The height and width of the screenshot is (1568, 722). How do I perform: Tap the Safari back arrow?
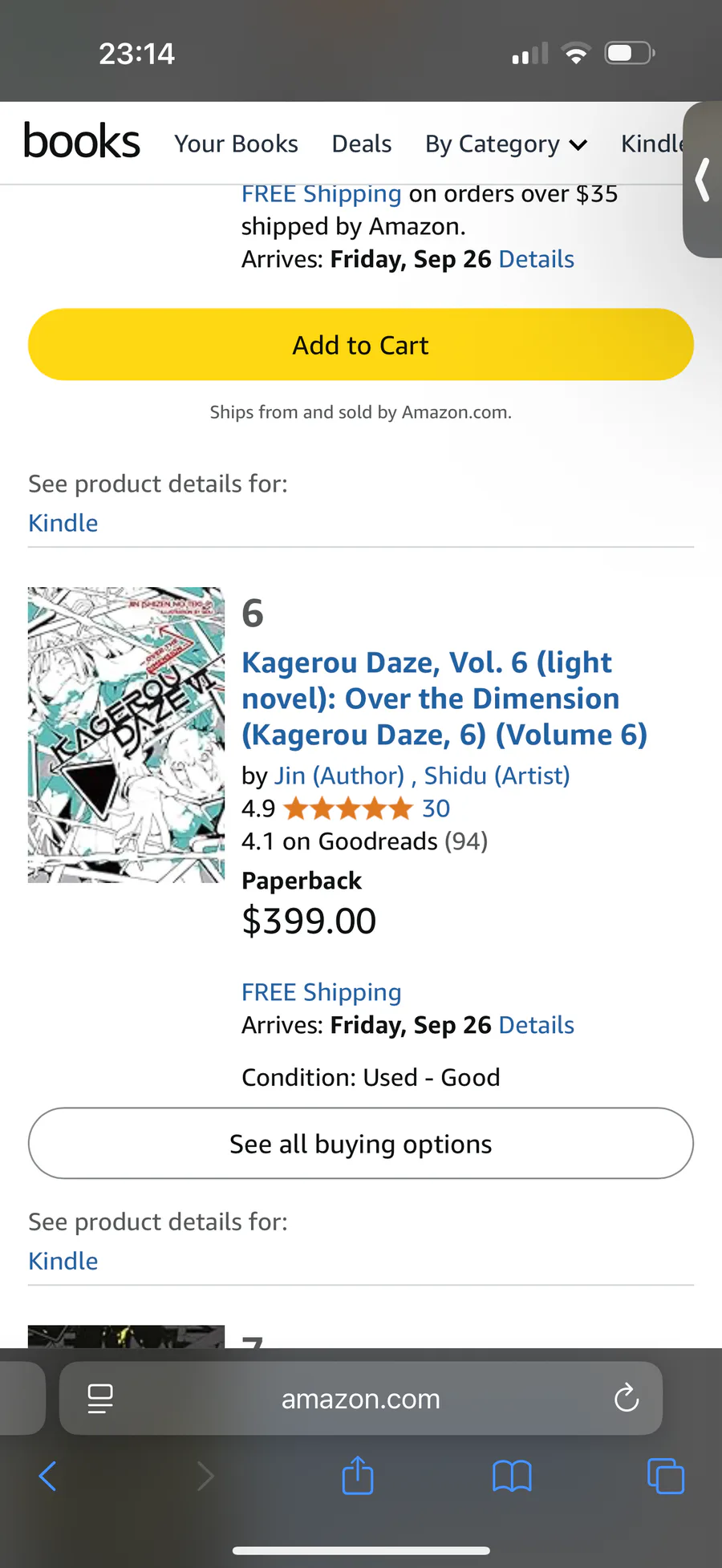[x=48, y=1476]
